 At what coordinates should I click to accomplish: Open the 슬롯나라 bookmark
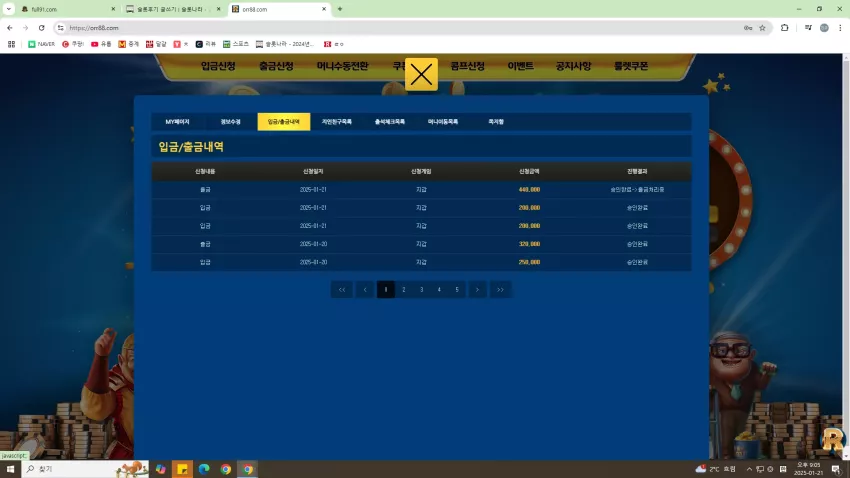coord(285,44)
